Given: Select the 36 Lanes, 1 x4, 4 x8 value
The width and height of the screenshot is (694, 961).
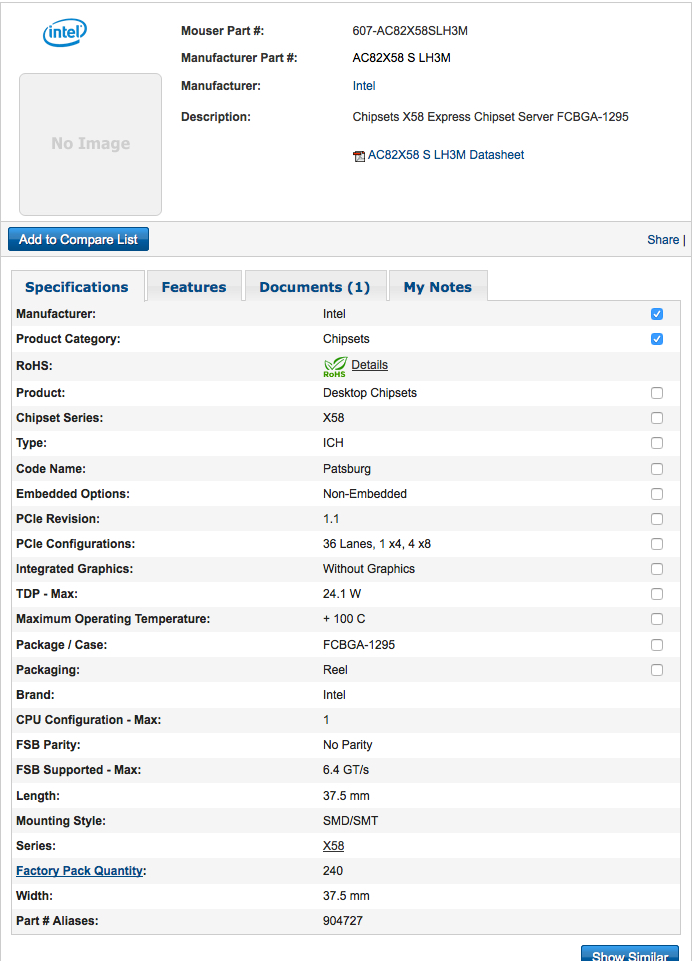Looking at the screenshot, I should click(x=377, y=544).
